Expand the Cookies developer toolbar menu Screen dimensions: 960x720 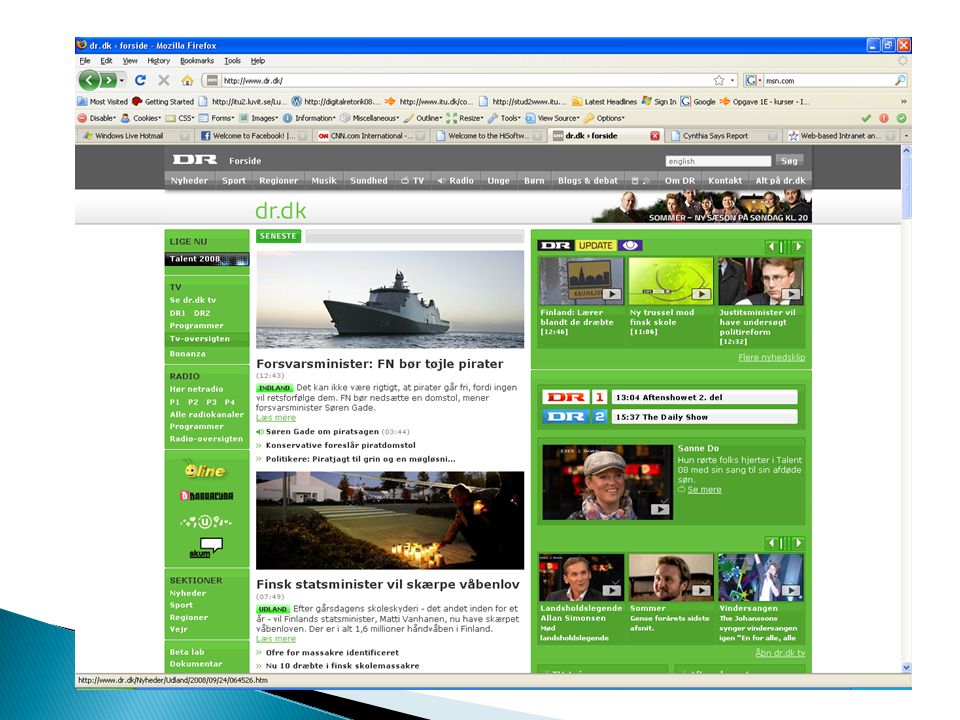[141, 118]
